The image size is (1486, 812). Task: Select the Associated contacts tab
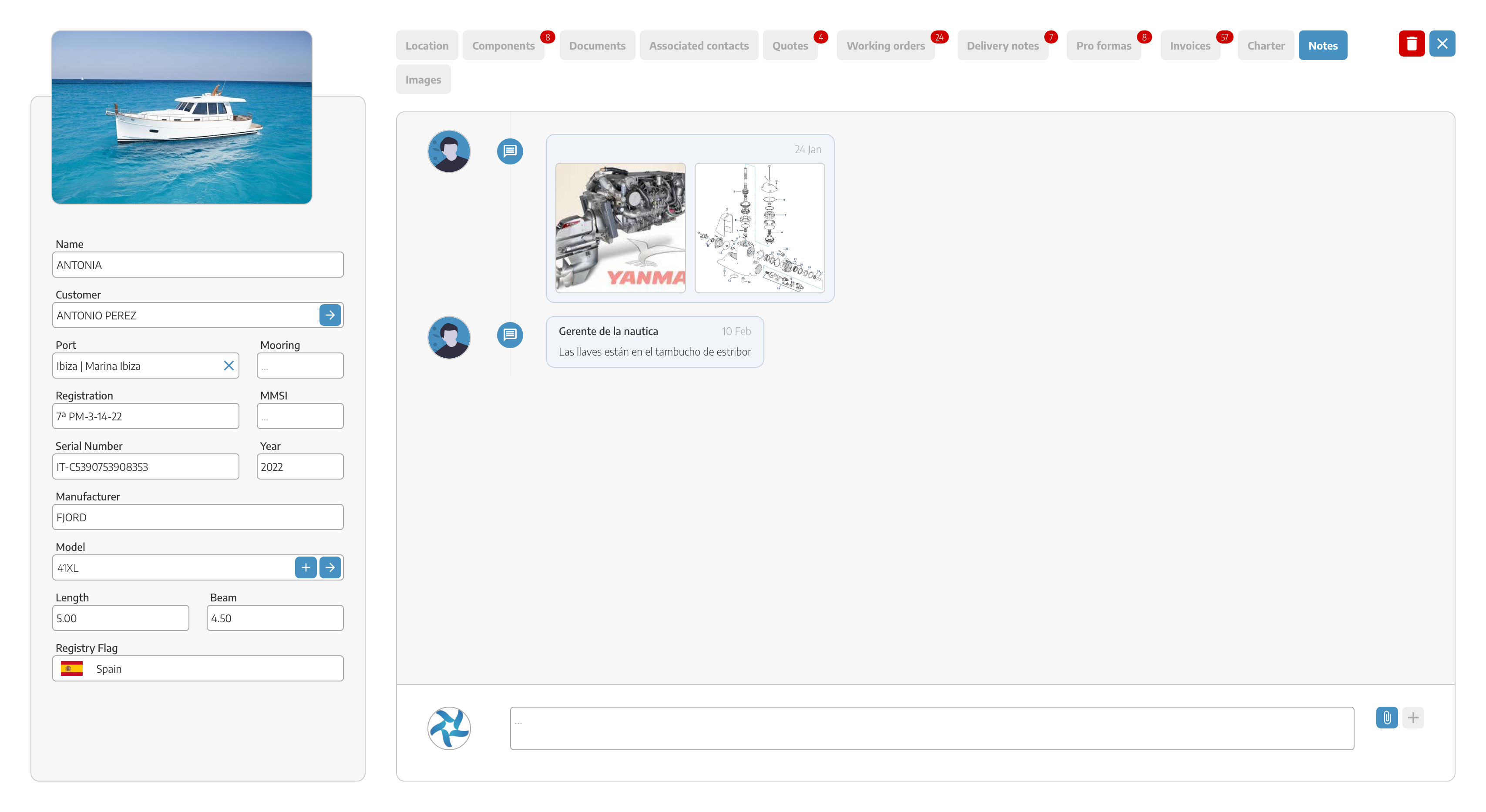(699, 45)
